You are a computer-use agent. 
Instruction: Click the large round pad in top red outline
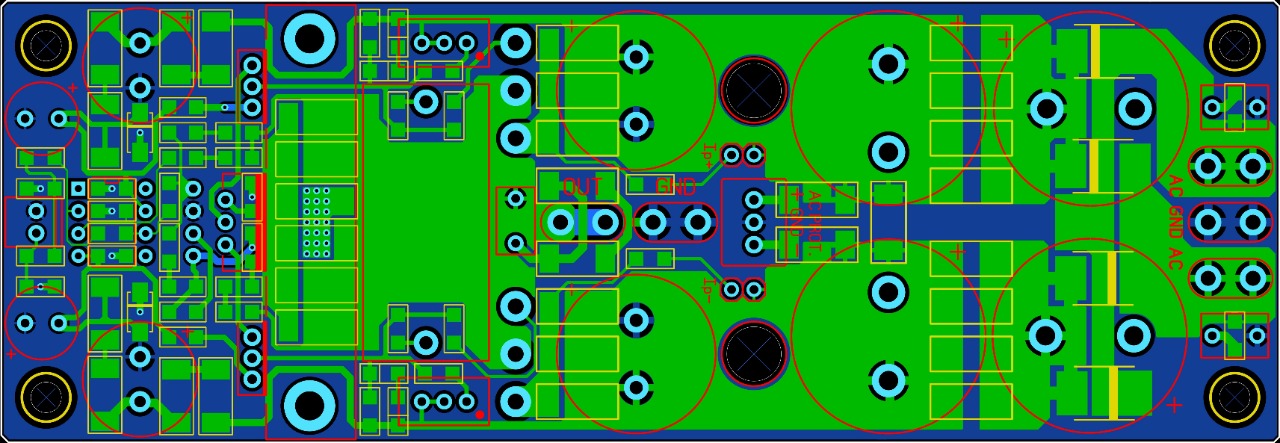pos(311,38)
